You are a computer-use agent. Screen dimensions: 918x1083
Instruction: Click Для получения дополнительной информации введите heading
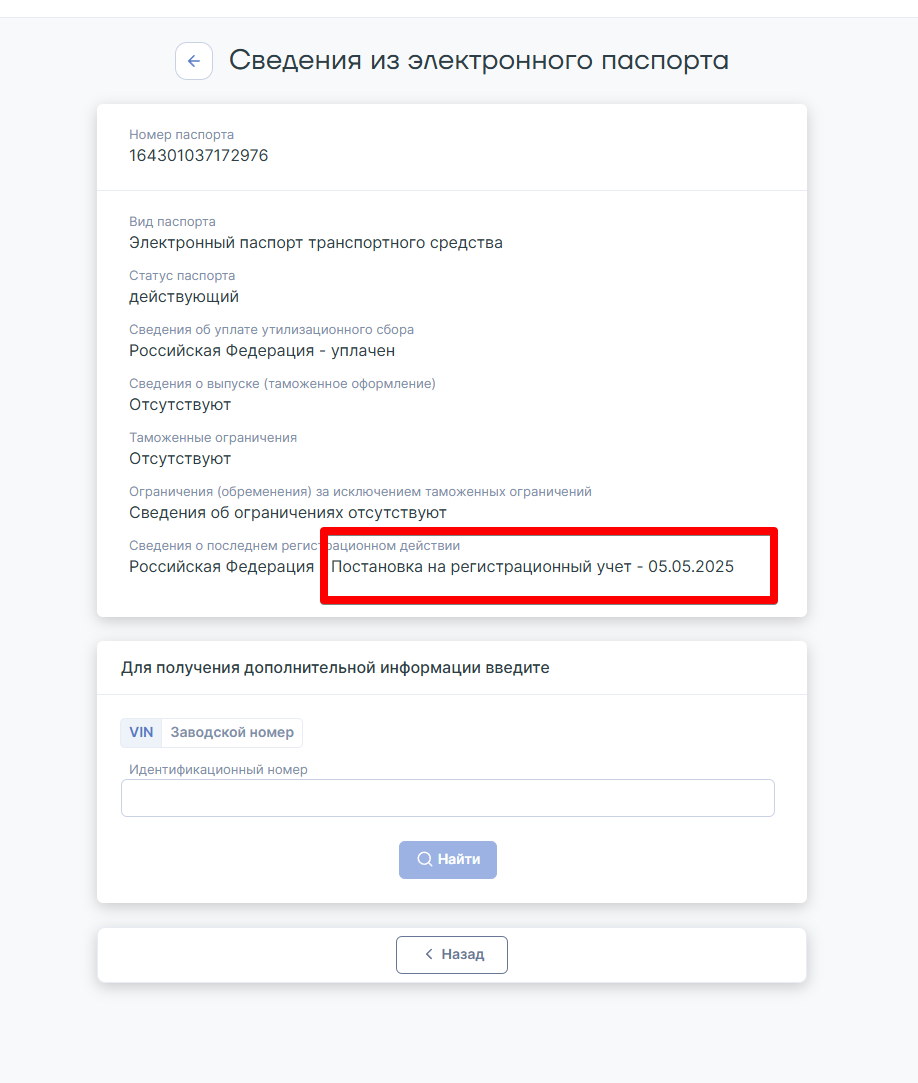click(335, 668)
